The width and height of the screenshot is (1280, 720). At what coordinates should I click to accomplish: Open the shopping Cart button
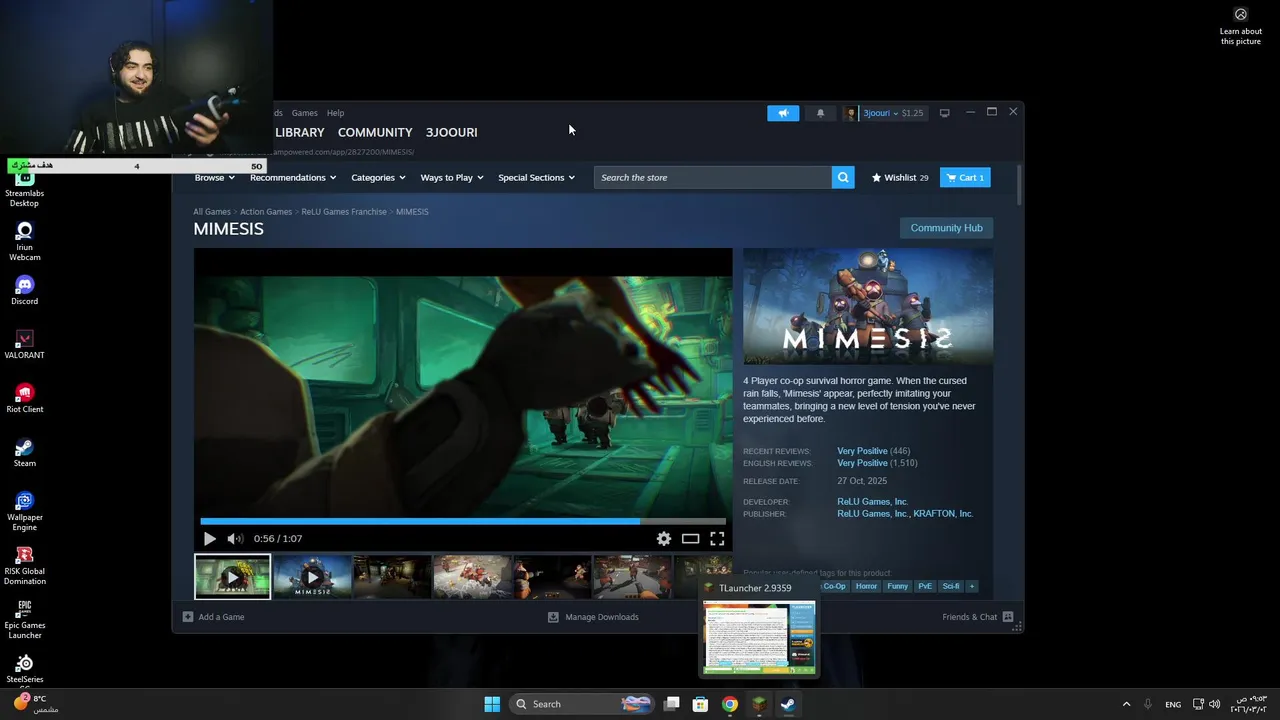point(965,177)
